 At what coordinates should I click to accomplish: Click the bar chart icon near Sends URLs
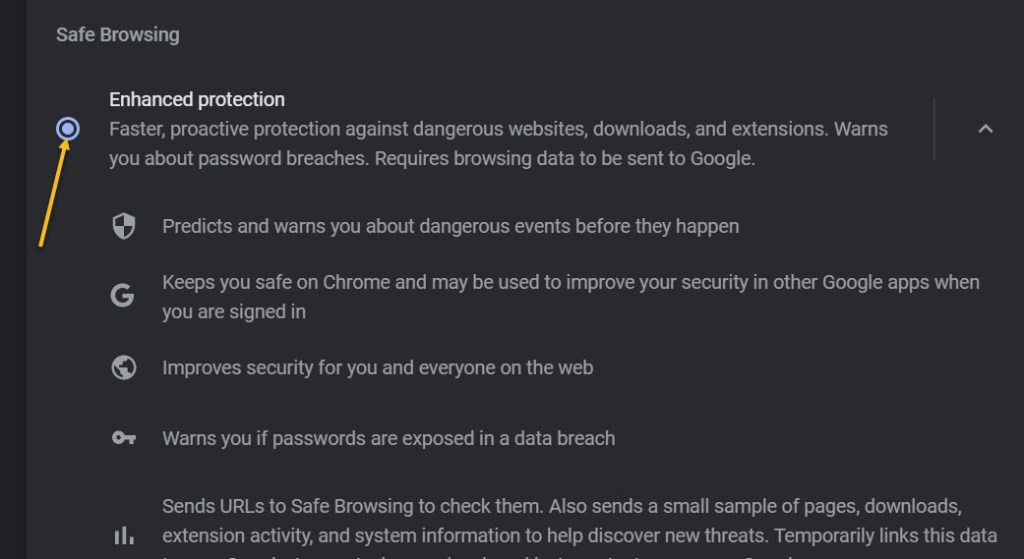(123, 536)
